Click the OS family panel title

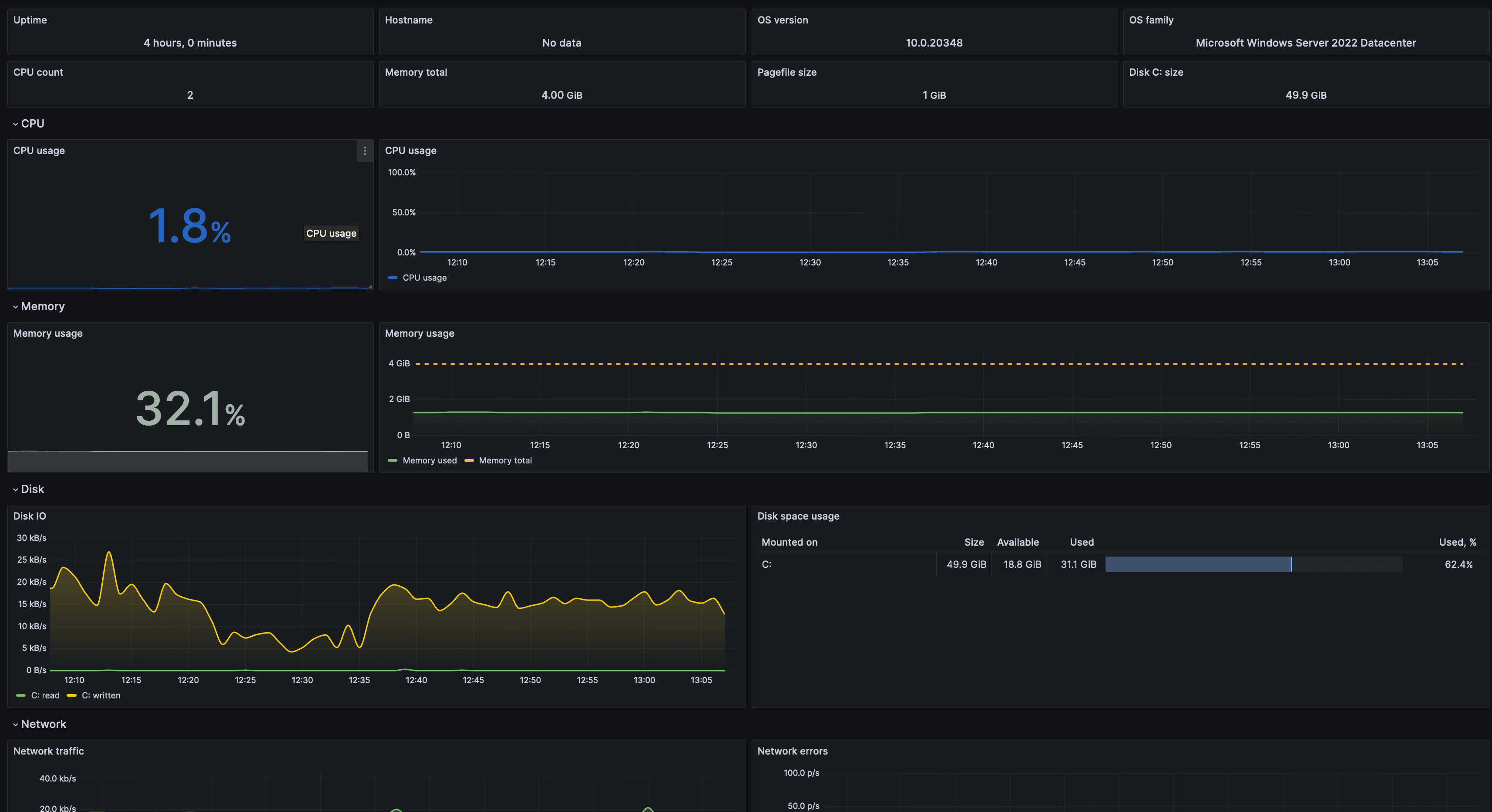click(1152, 20)
